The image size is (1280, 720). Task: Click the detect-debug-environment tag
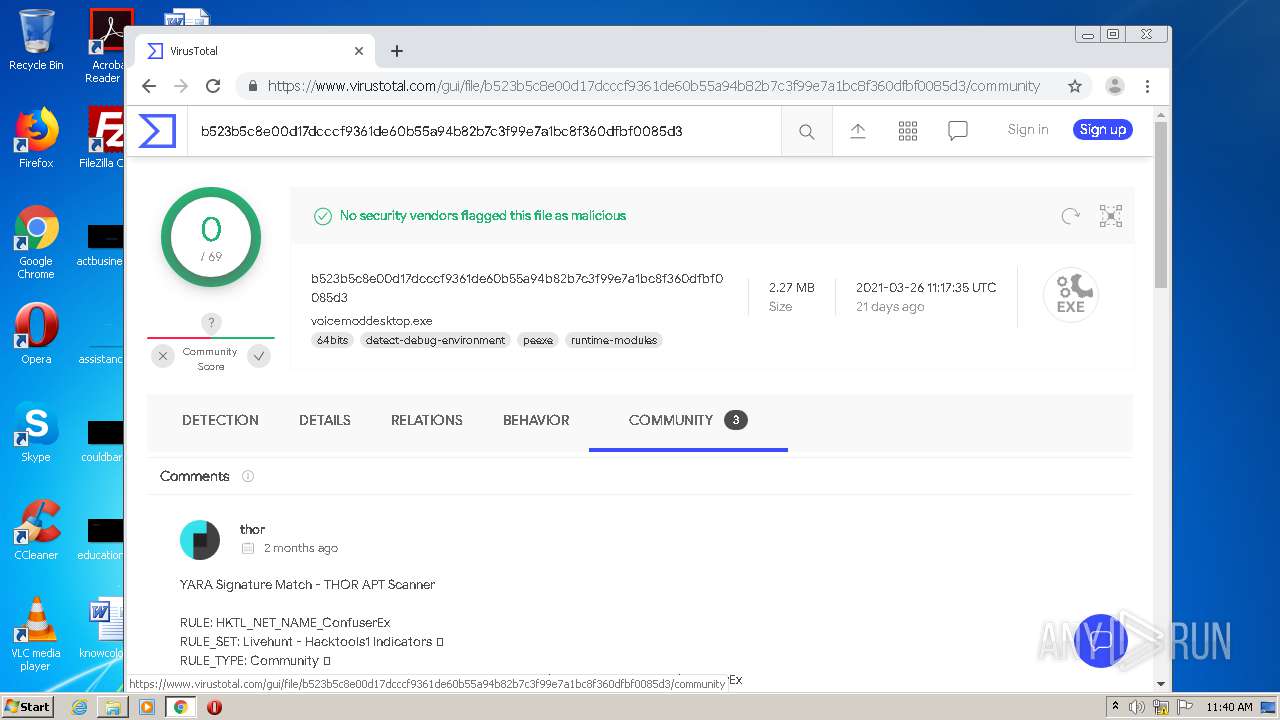click(435, 340)
